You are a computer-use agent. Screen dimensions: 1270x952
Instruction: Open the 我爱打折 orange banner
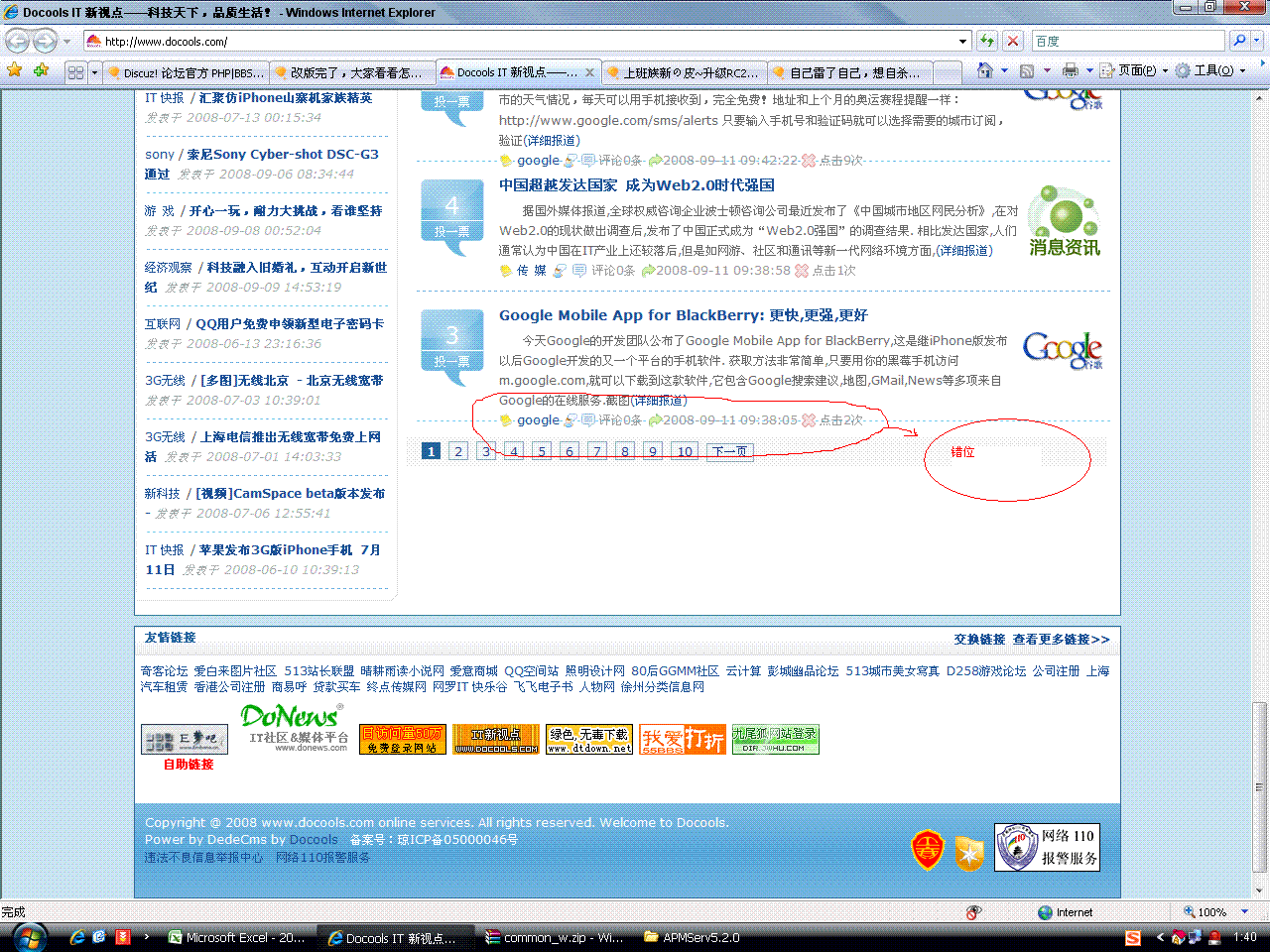click(x=683, y=739)
